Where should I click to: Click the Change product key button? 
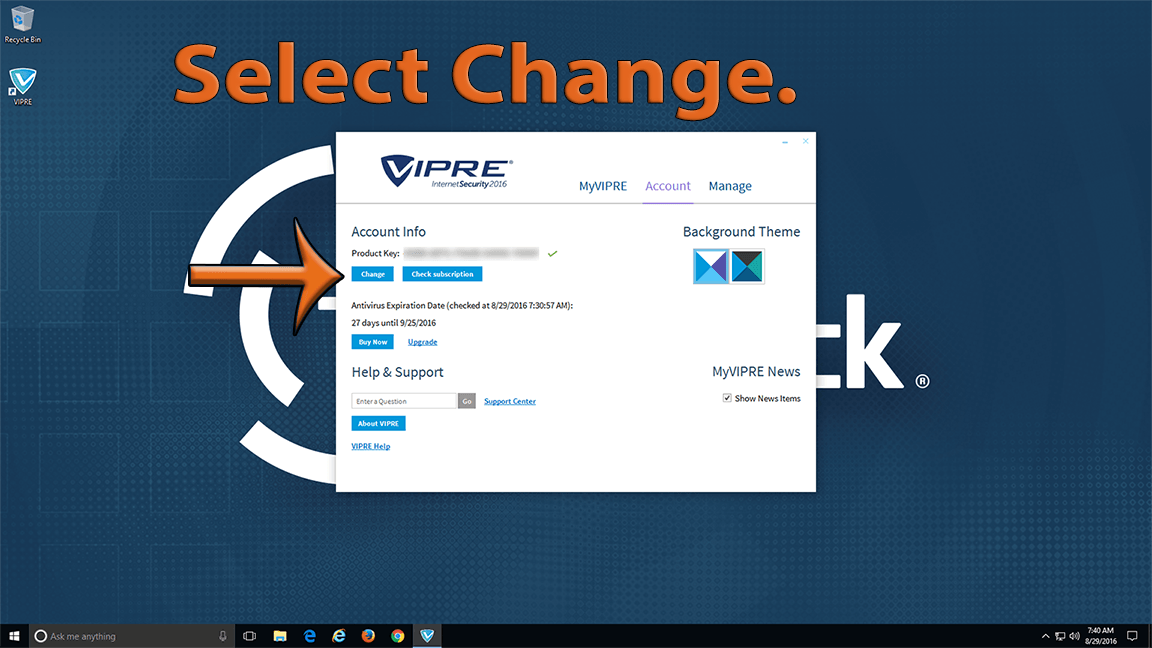click(372, 274)
